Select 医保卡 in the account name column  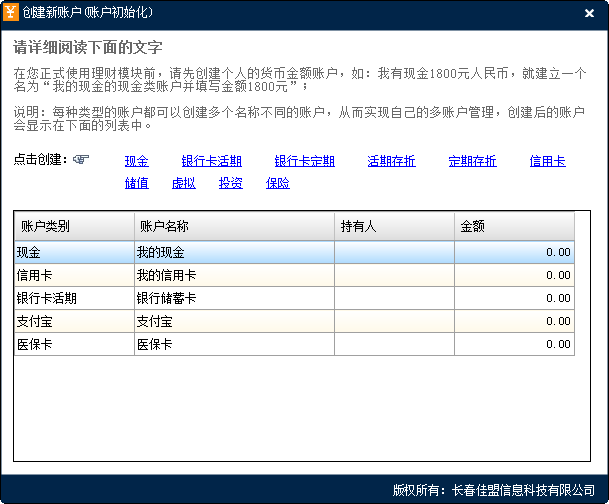coord(234,344)
